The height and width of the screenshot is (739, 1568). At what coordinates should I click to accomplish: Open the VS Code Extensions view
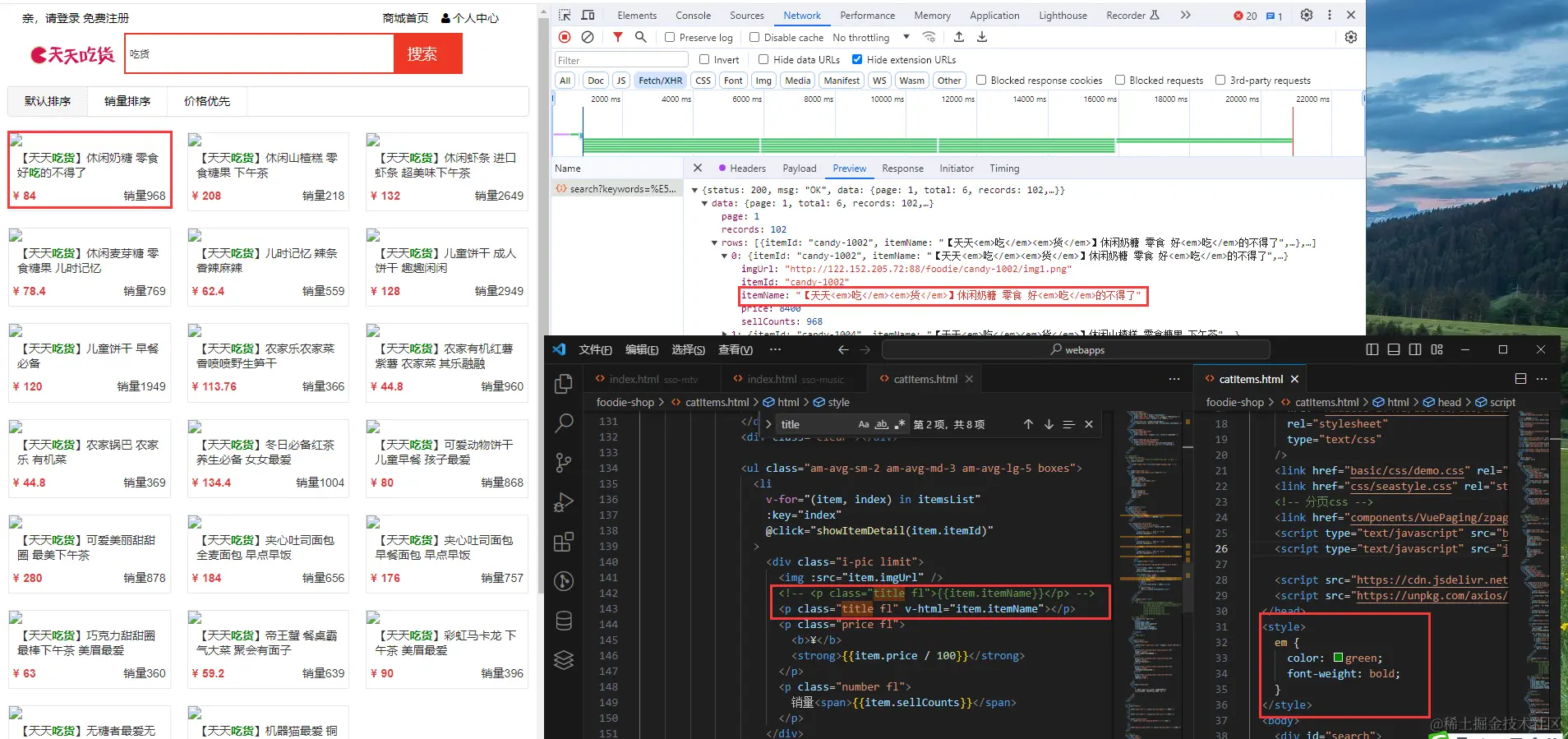click(564, 542)
